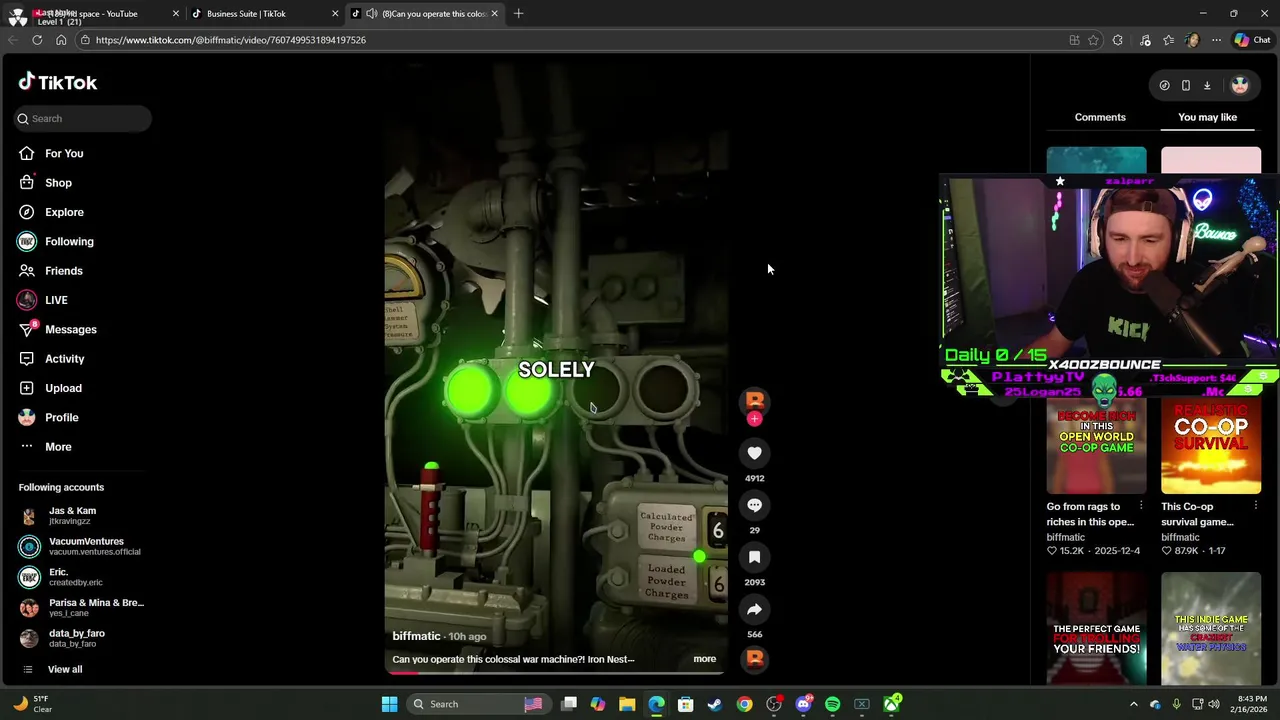Open options for Go from rags to riches card
The width and height of the screenshot is (1280, 720).
point(1141,506)
